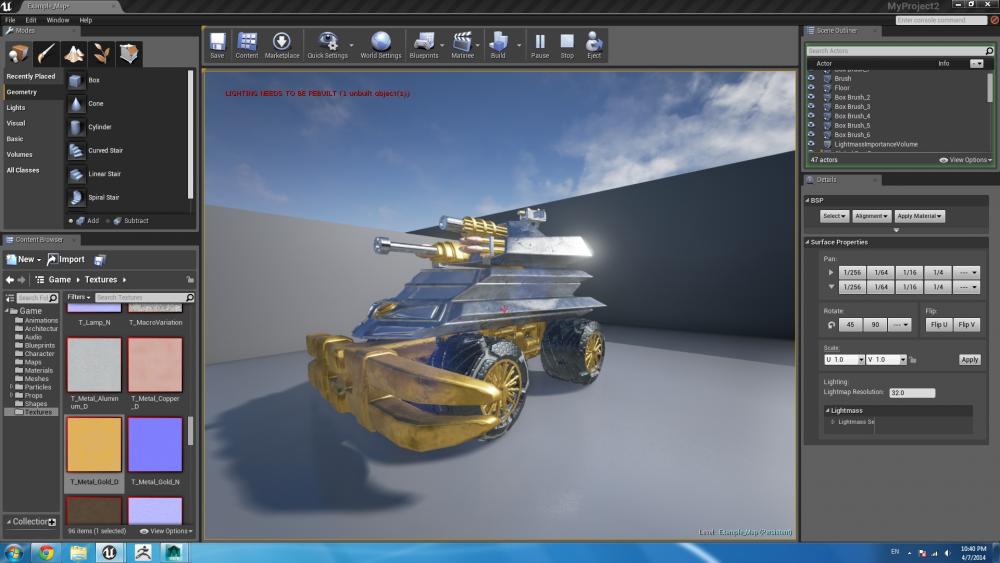The height and width of the screenshot is (563, 1000).
Task: Open the Help menu
Action: tap(85, 20)
